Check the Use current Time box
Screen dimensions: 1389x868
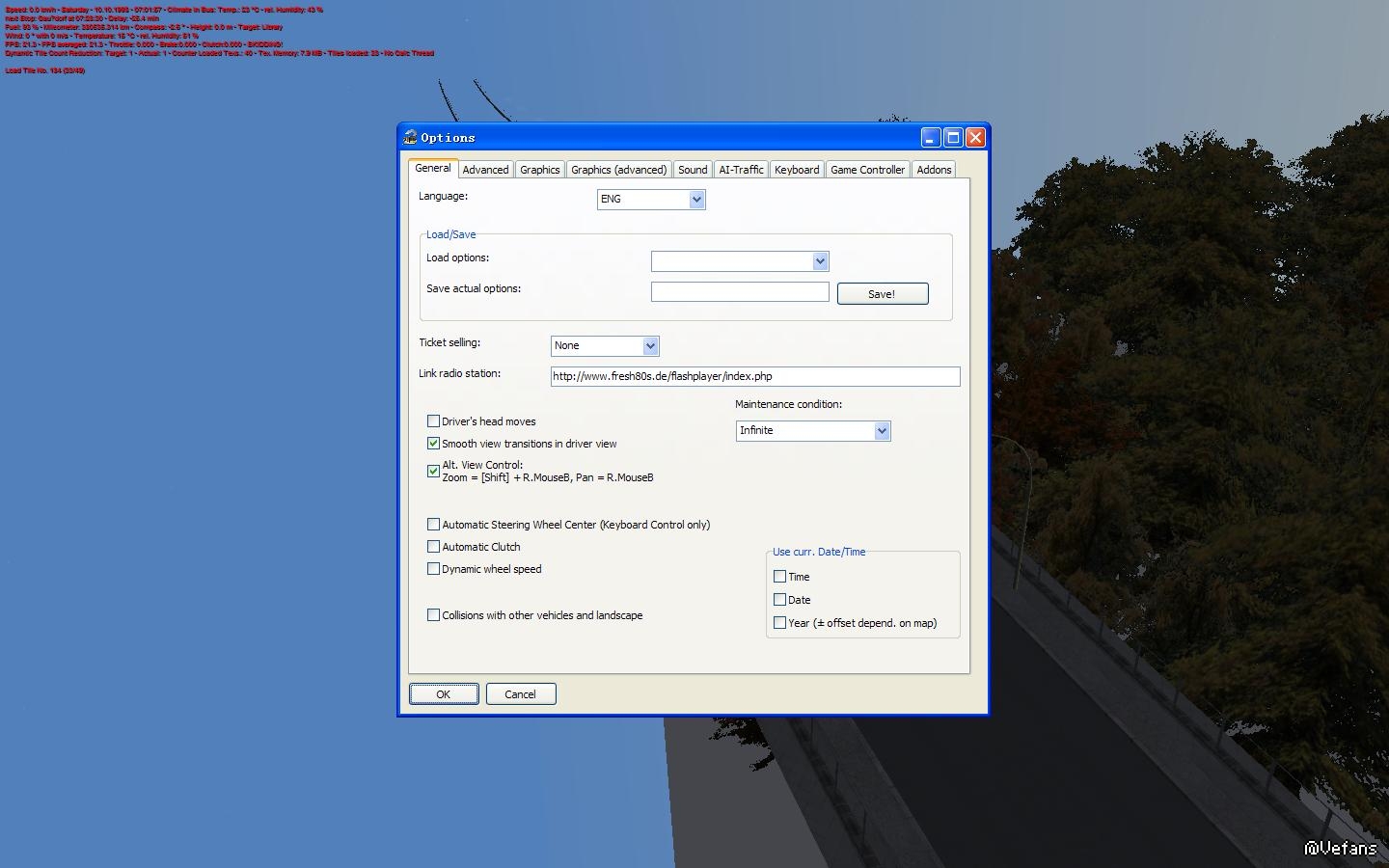(780, 577)
